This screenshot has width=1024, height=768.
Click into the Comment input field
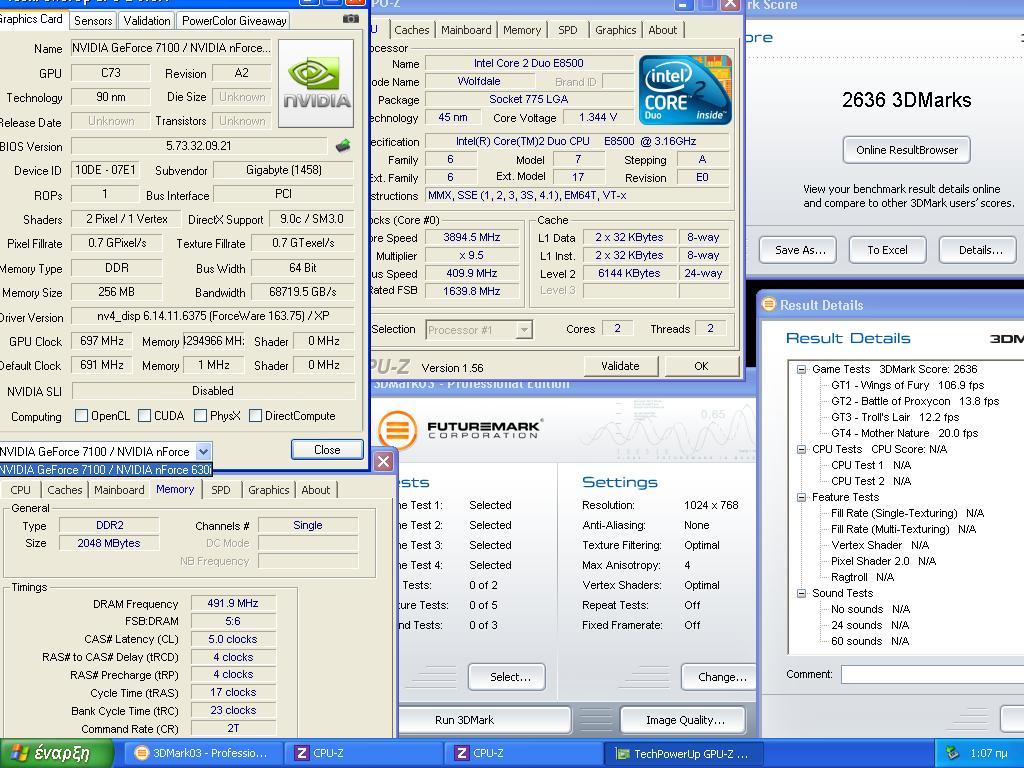(x=933, y=675)
